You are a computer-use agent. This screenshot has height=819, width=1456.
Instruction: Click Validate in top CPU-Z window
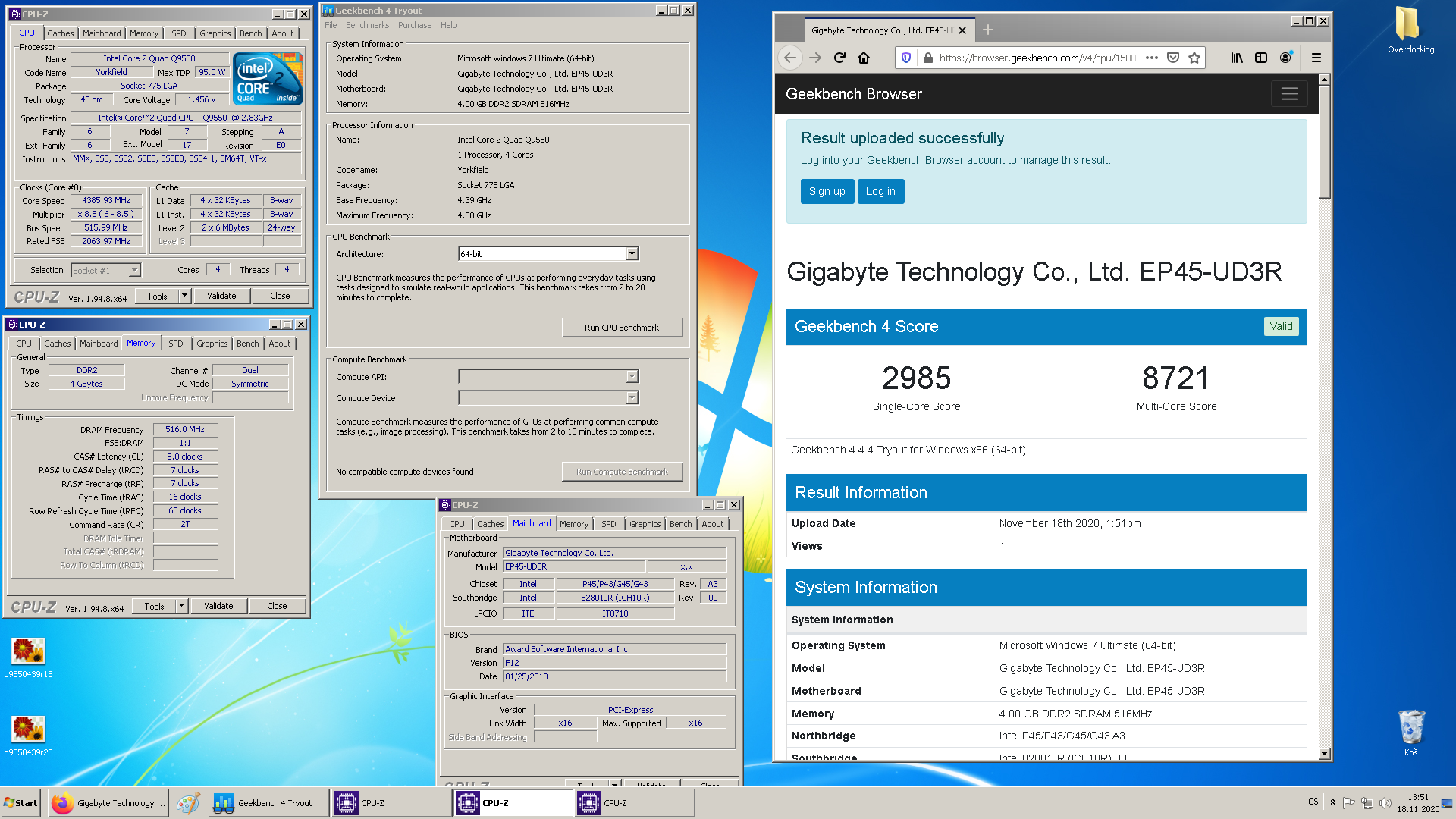(221, 296)
